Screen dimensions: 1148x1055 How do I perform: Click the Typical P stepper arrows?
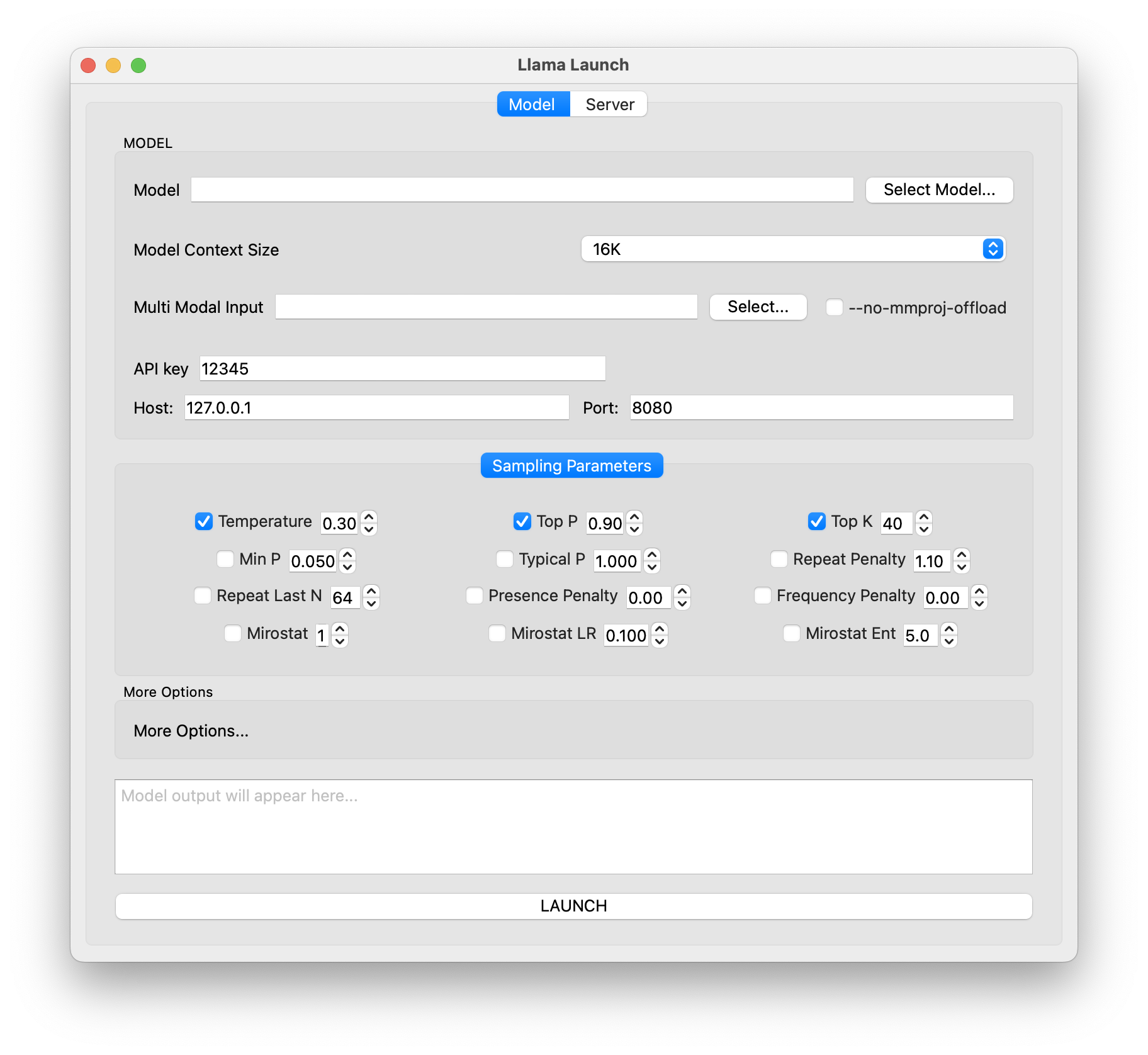[x=653, y=560]
